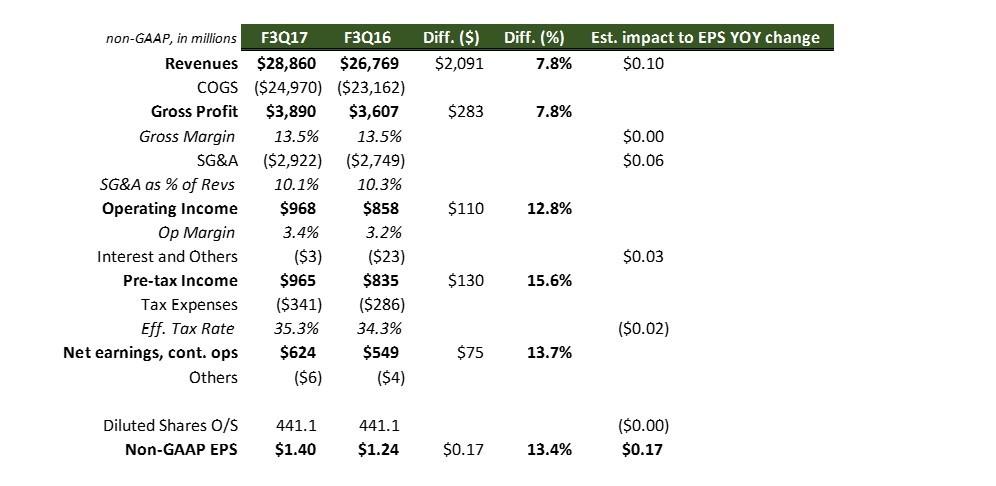This screenshot has height=486, width=996.
Task: Click the 12.8% operating income growth cell
Action: (549, 209)
